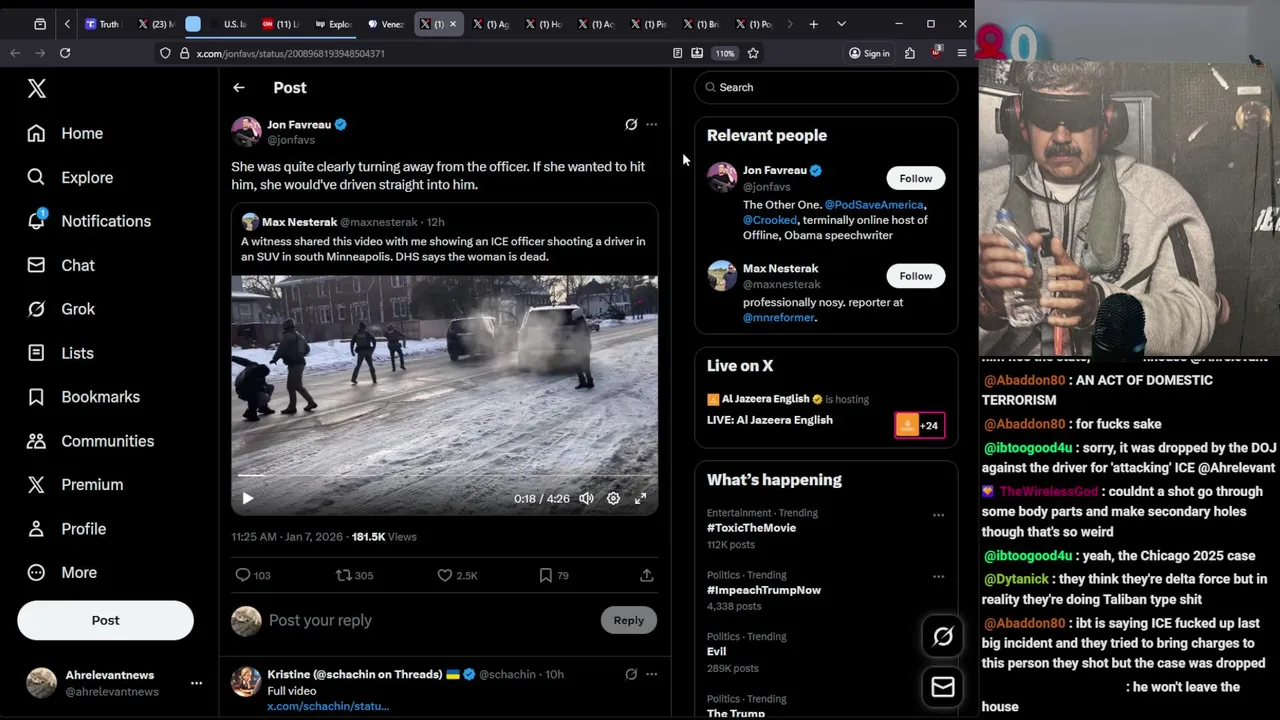Share the post with the share icon
This screenshot has width=1280, height=720.
tap(647, 575)
